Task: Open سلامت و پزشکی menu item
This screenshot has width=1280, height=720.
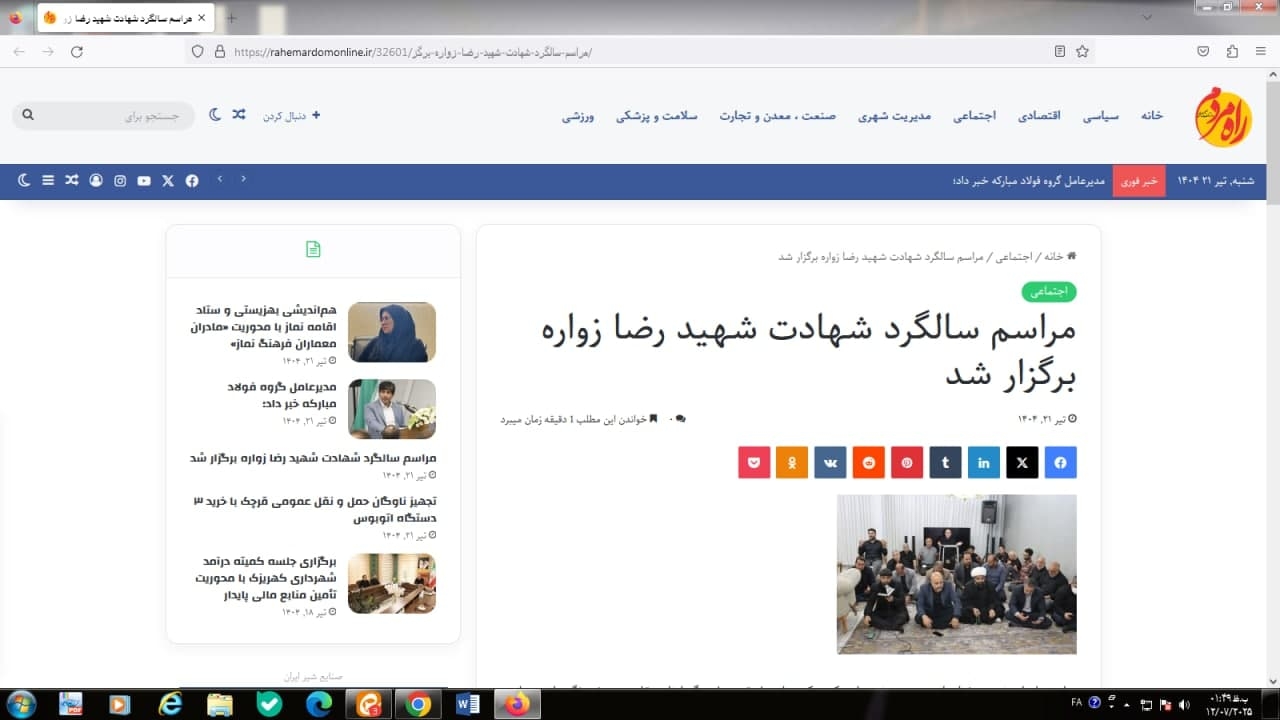Action: pos(656,116)
